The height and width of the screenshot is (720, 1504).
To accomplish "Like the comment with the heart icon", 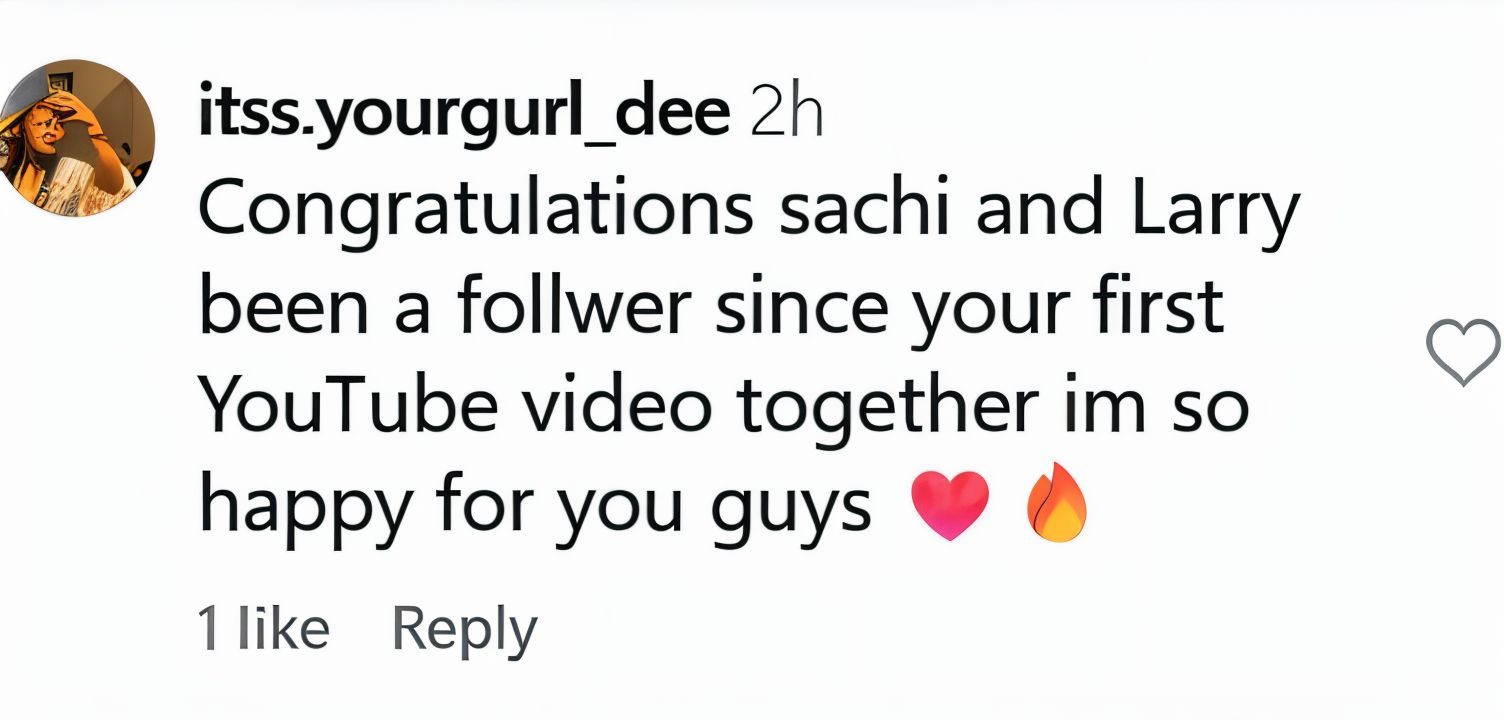I will coord(1462,352).
